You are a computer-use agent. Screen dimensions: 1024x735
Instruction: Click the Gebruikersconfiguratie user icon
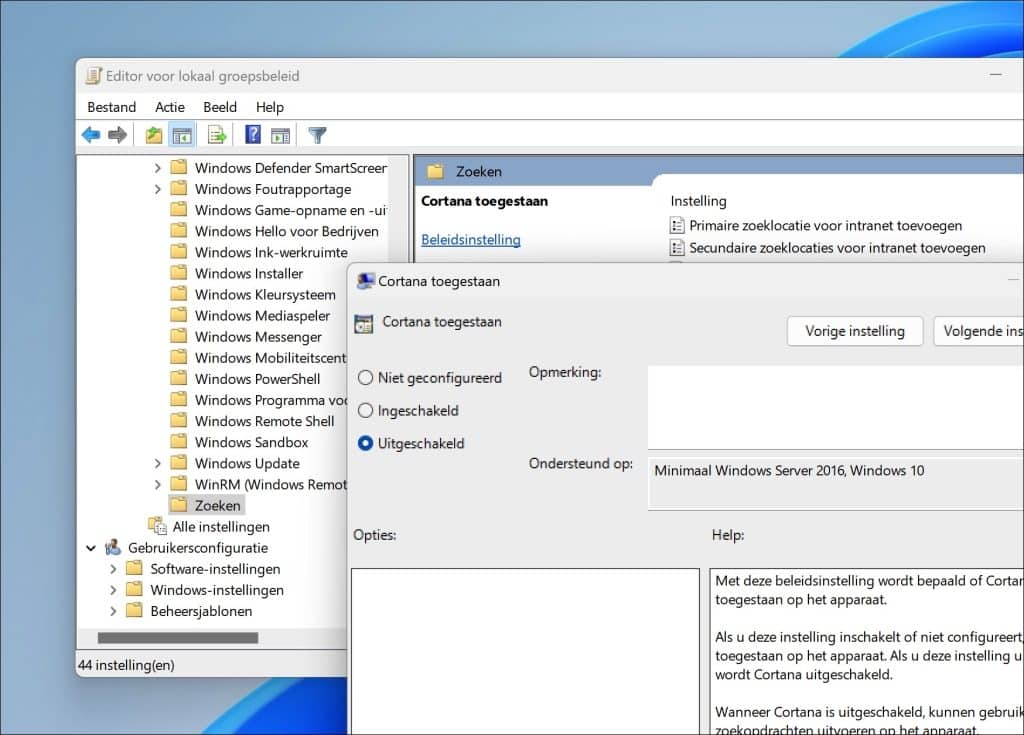(113, 547)
